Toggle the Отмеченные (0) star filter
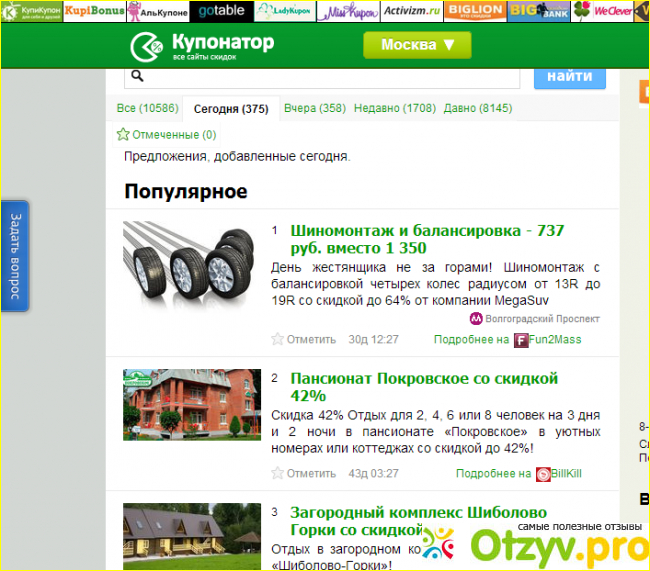 (123, 135)
